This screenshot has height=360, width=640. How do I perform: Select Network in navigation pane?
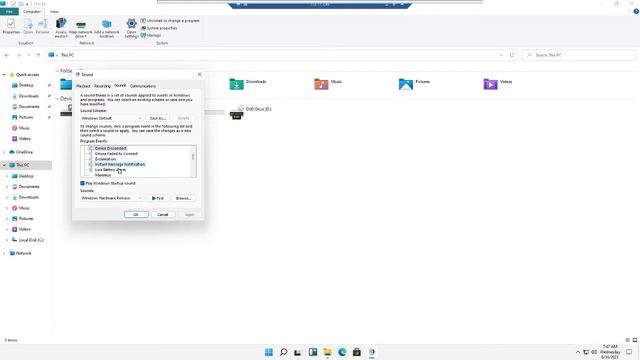point(23,253)
